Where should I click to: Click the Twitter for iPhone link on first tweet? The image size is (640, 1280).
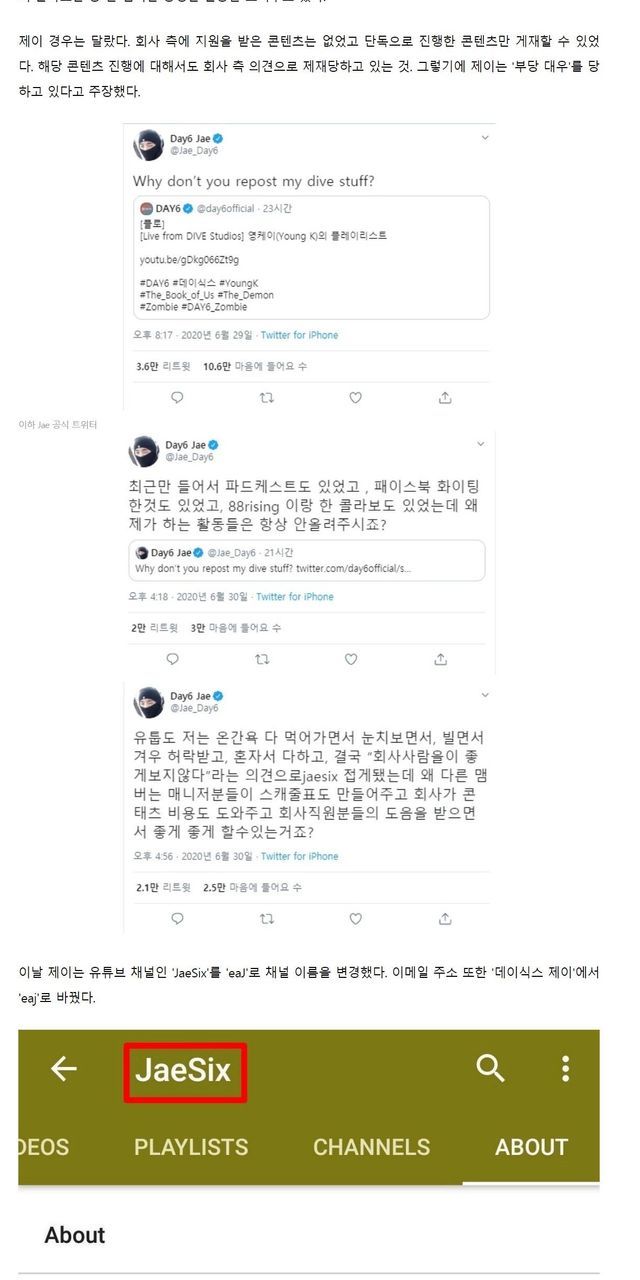pyautogui.click(x=299, y=335)
